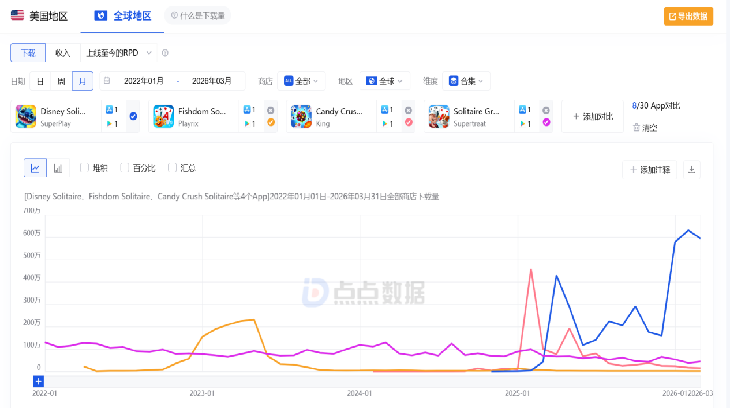Open the 上线至今的RPD dropdown
Image resolution: width=730 pixels, height=408 pixels.
click(118, 52)
